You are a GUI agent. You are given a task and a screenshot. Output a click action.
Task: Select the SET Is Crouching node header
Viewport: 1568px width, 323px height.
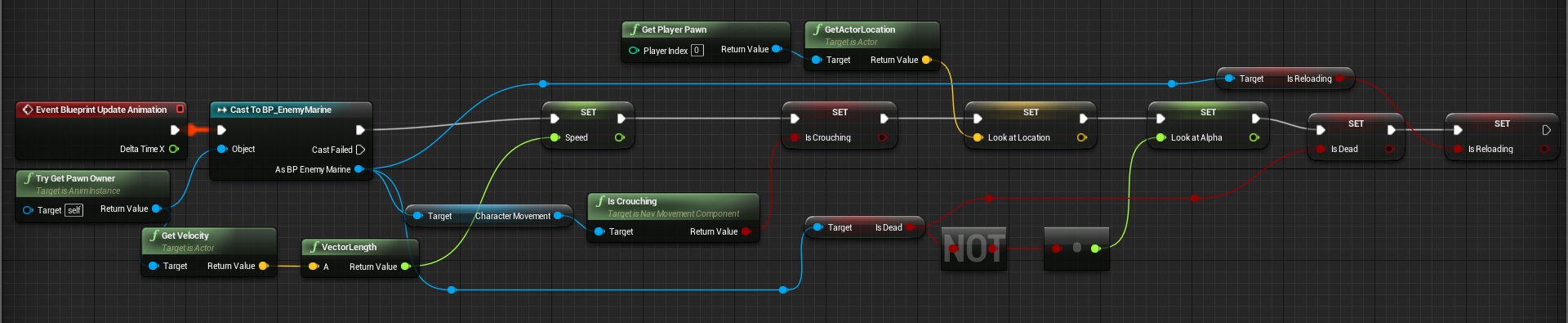[840, 112]
